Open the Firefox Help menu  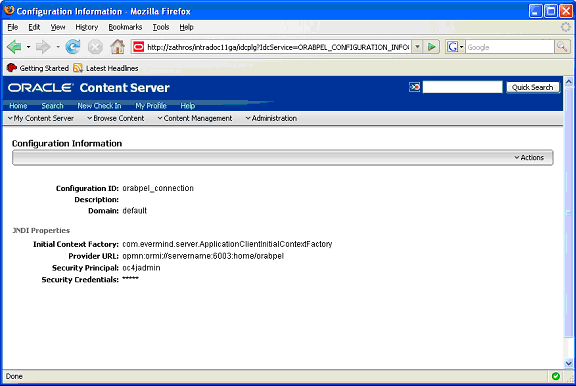[x=186, y=27]
